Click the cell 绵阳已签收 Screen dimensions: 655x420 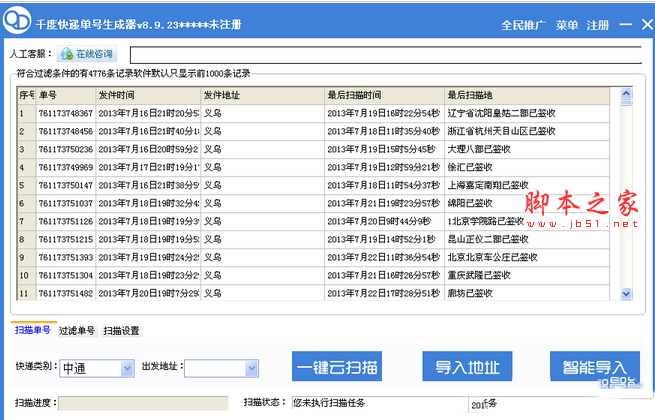point(527,204)
